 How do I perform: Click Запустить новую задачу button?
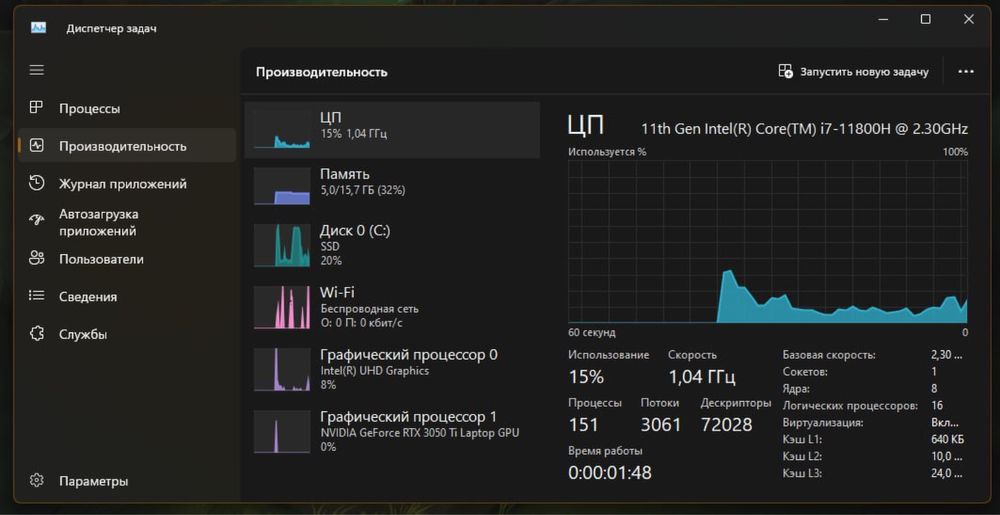point(854,72)
